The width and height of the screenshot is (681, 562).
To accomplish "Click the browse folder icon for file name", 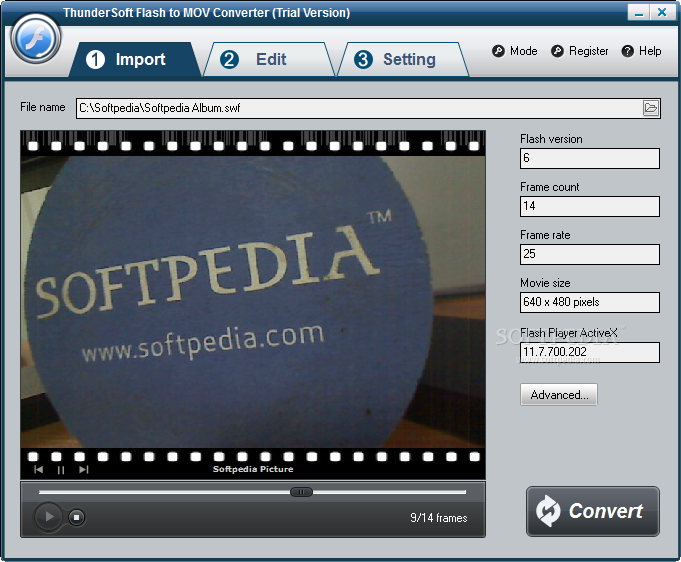I will [x=651, y=108].
